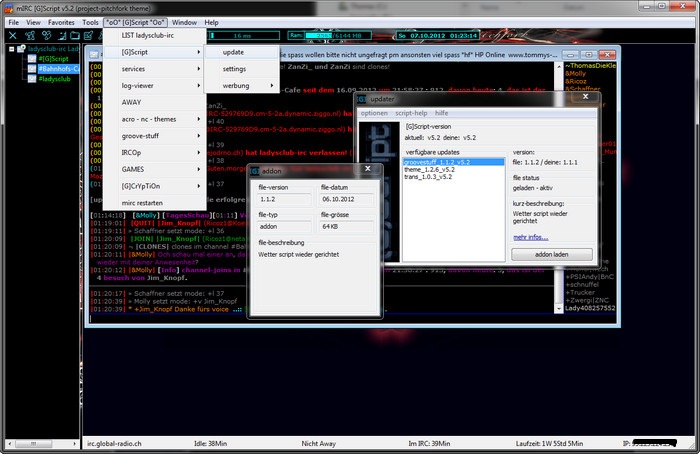Open the Favorites menu

coord(61,22)
